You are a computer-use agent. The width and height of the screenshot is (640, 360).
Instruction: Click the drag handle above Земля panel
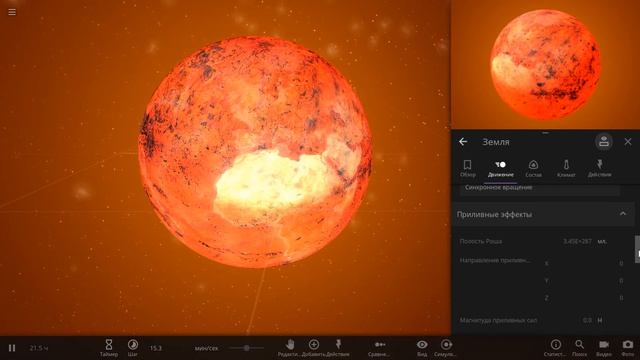coord(545,133)
